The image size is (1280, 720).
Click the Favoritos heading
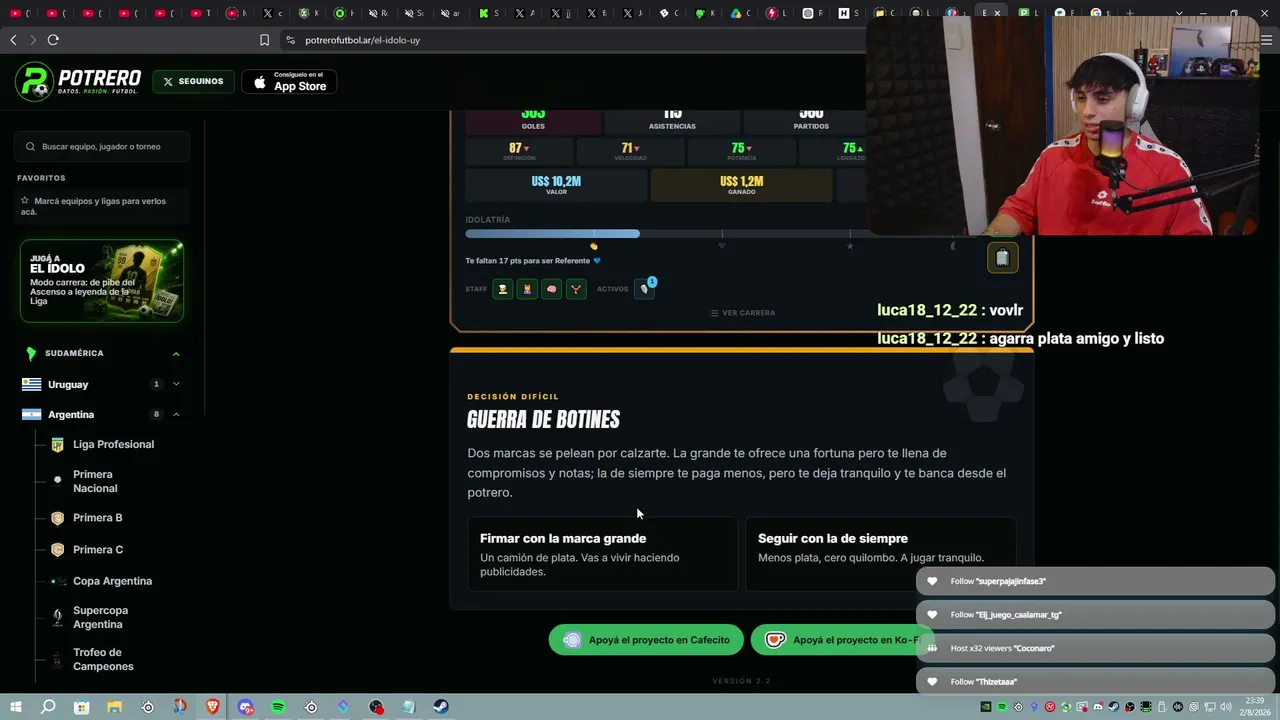[41, 178]
